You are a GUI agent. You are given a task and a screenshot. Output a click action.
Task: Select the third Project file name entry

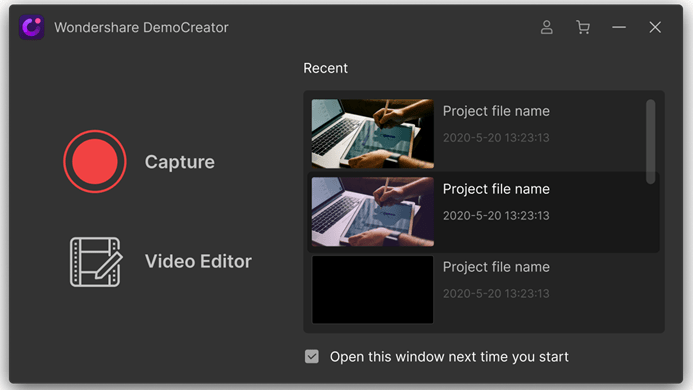click(496, 267)
